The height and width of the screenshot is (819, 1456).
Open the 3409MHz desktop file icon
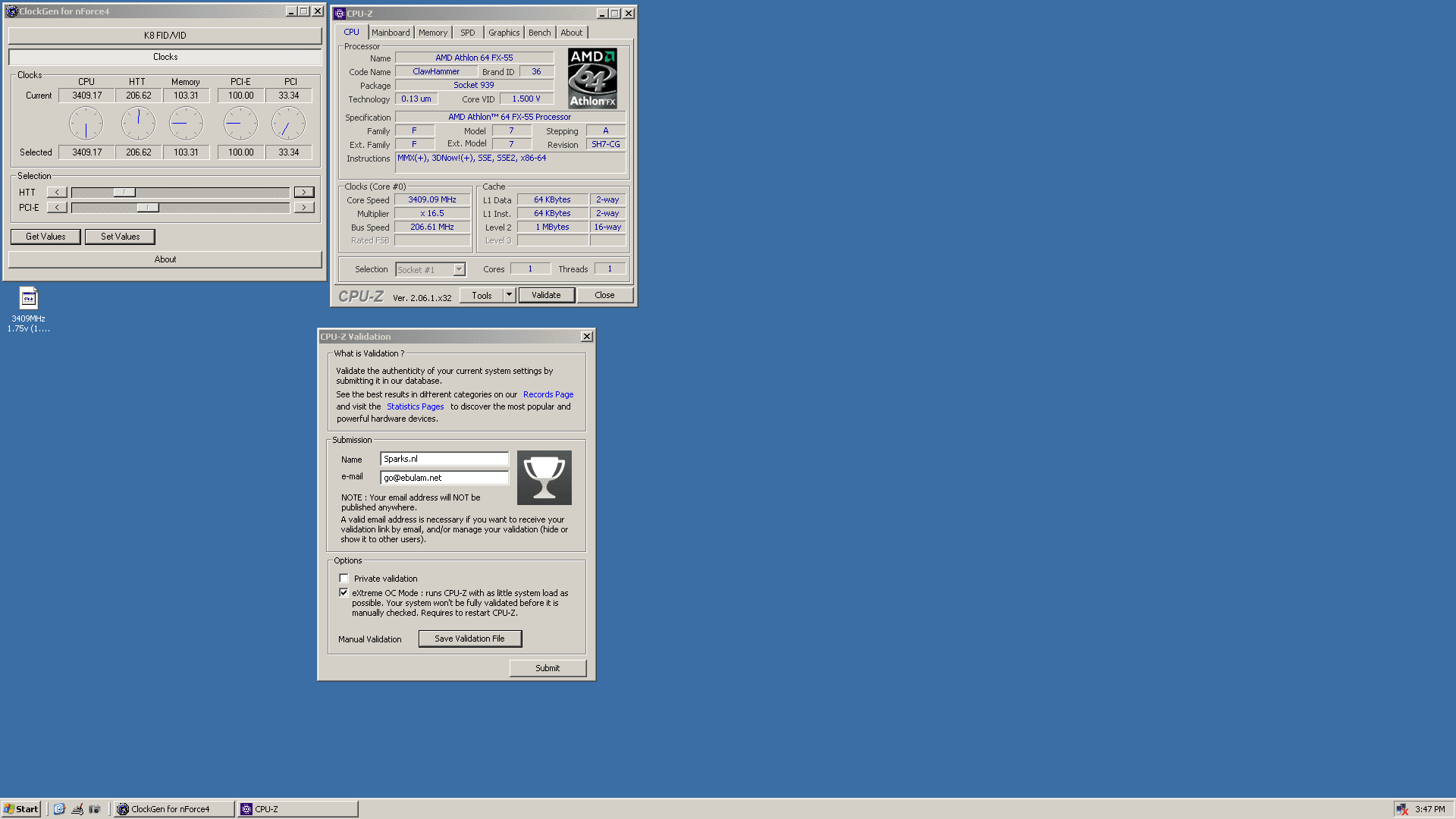coord(28,299)
